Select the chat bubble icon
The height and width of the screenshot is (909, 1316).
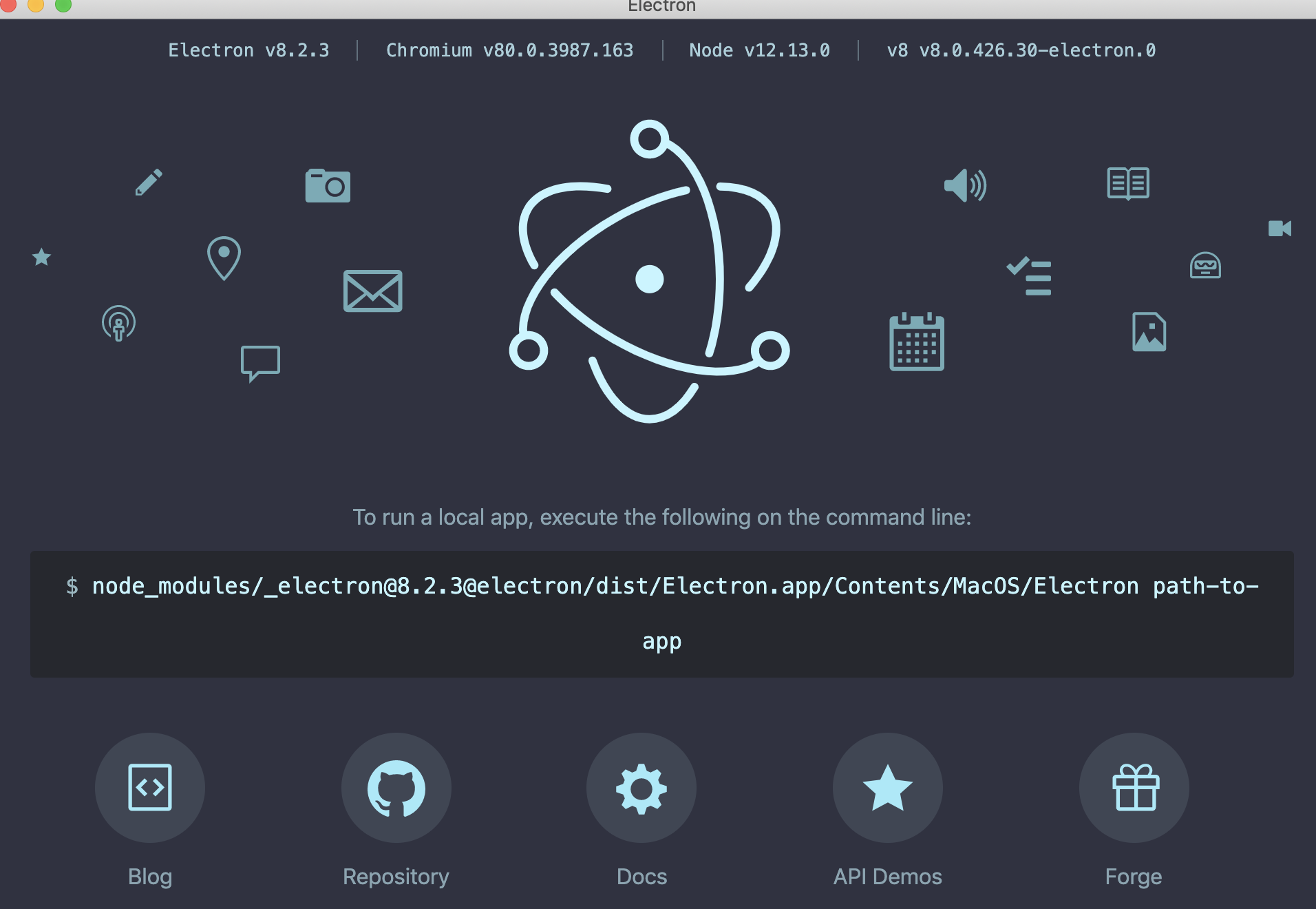[x=260, y=361]
